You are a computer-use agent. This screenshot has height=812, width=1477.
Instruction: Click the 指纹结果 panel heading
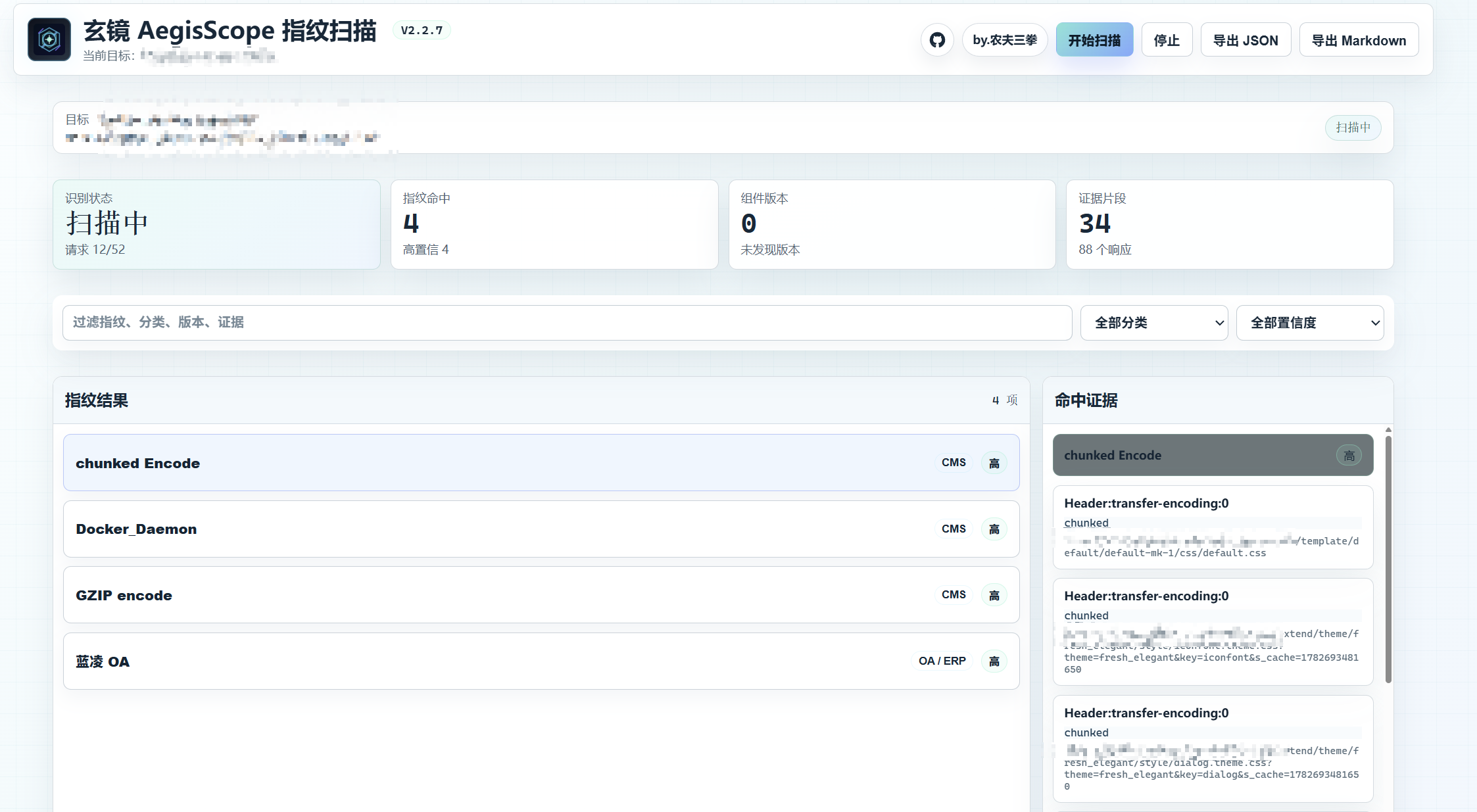point(97,400)
